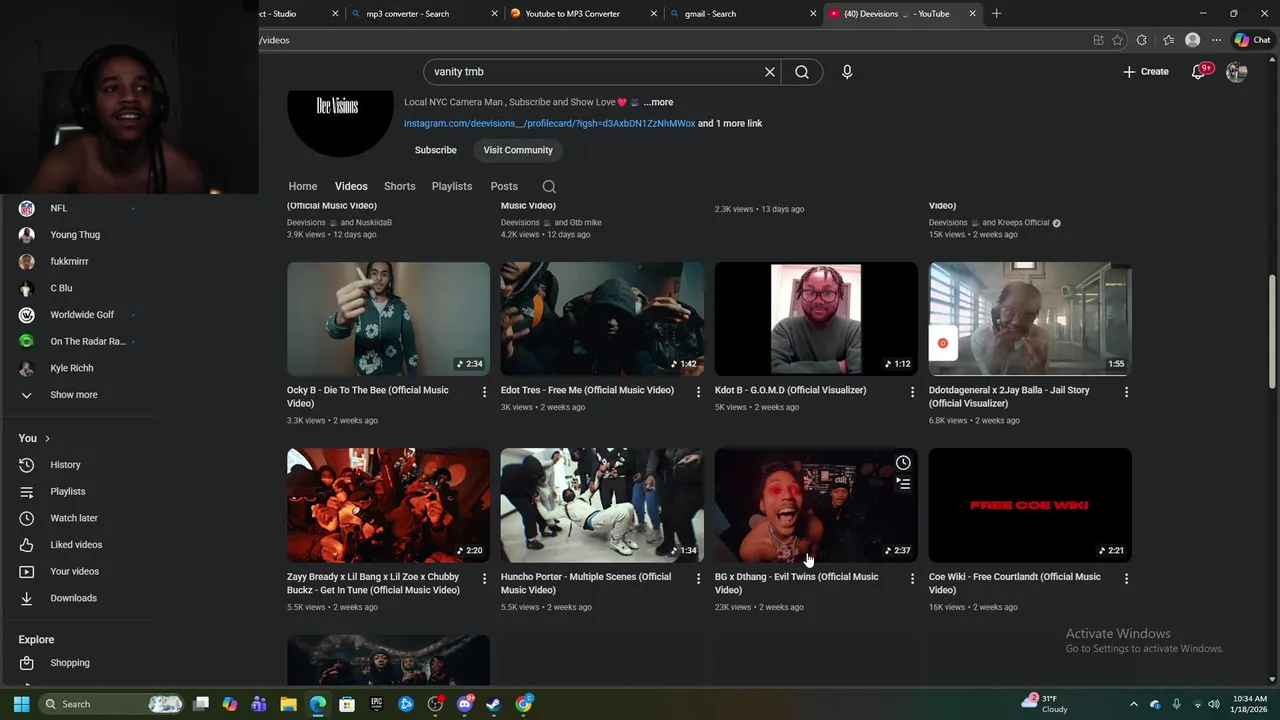This screenshot has height=720, width=1280.
Task: Open the Instagram profile link
Action: coord(549,124)
